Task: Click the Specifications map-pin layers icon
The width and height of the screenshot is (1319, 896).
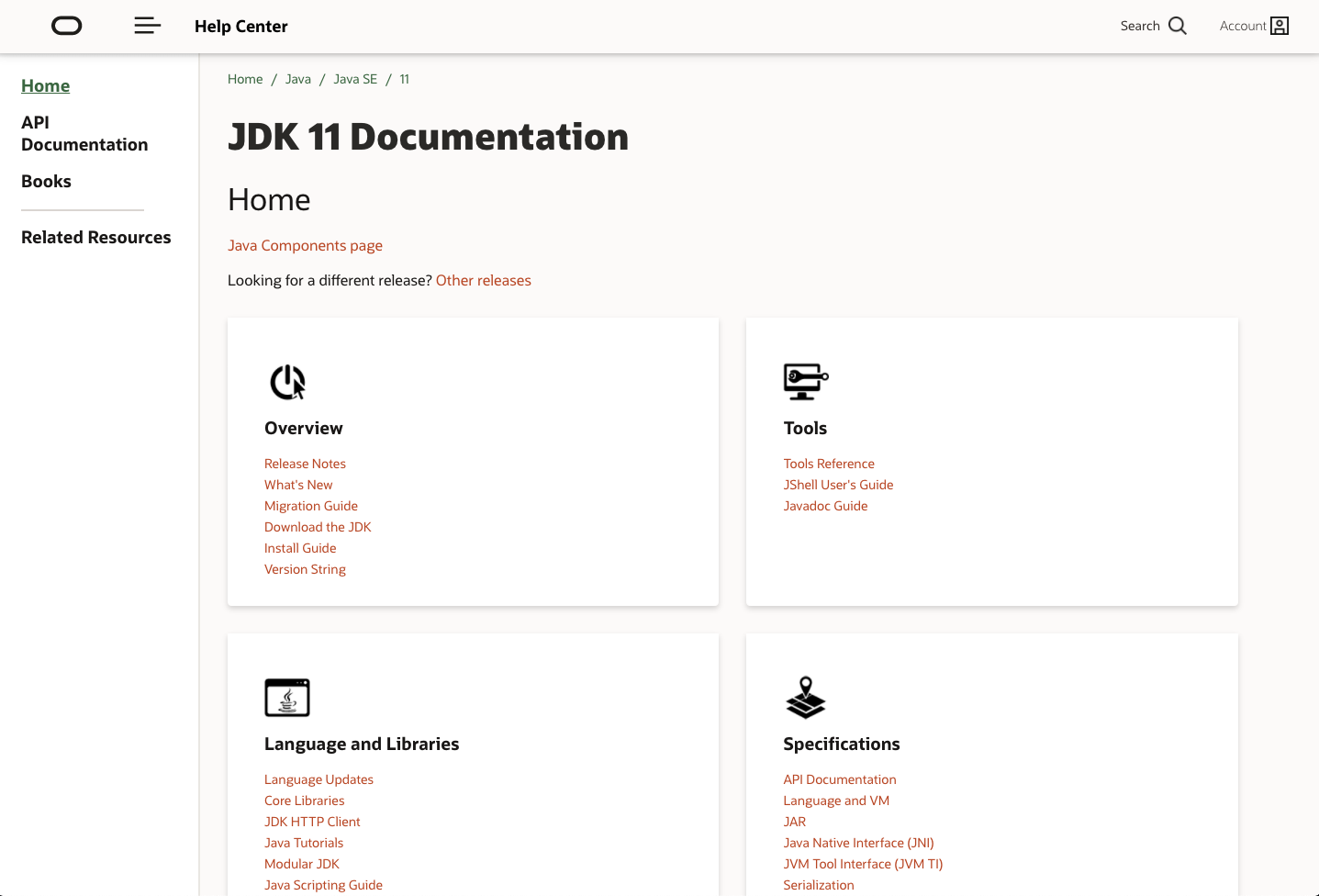Action: (806, 698)
